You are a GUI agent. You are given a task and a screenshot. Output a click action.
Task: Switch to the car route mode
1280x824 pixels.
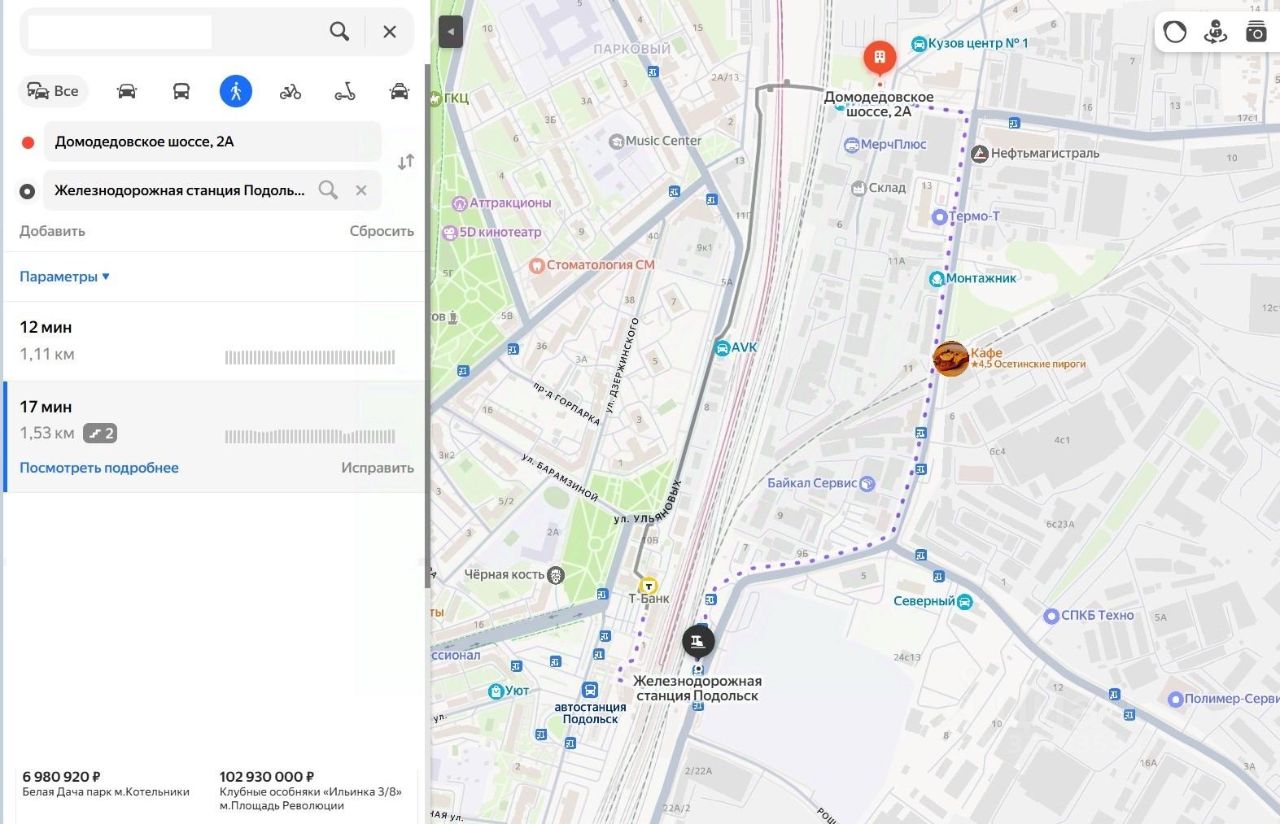(x=126, y=91)
